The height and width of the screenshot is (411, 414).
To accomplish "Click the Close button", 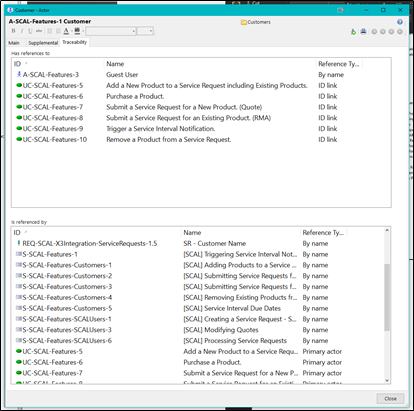I will [390, 399].
